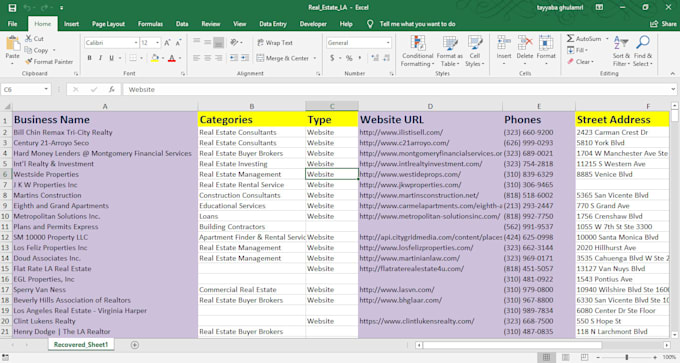Increase font size with the larger A icon
The image size is (680, 363).
[167, 43]
